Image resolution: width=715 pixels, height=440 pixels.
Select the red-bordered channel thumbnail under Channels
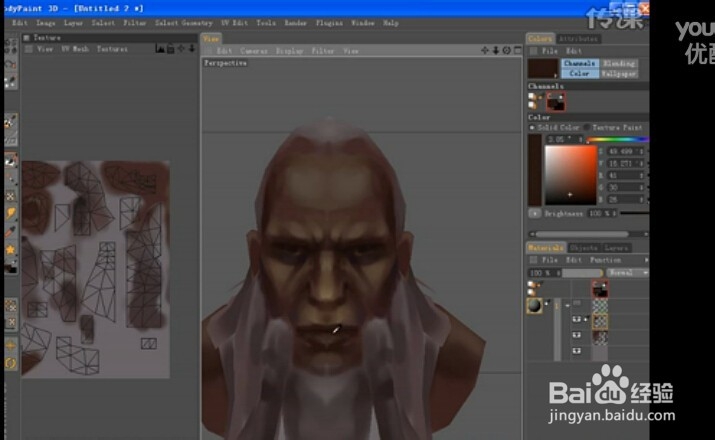tap(555, 101)
